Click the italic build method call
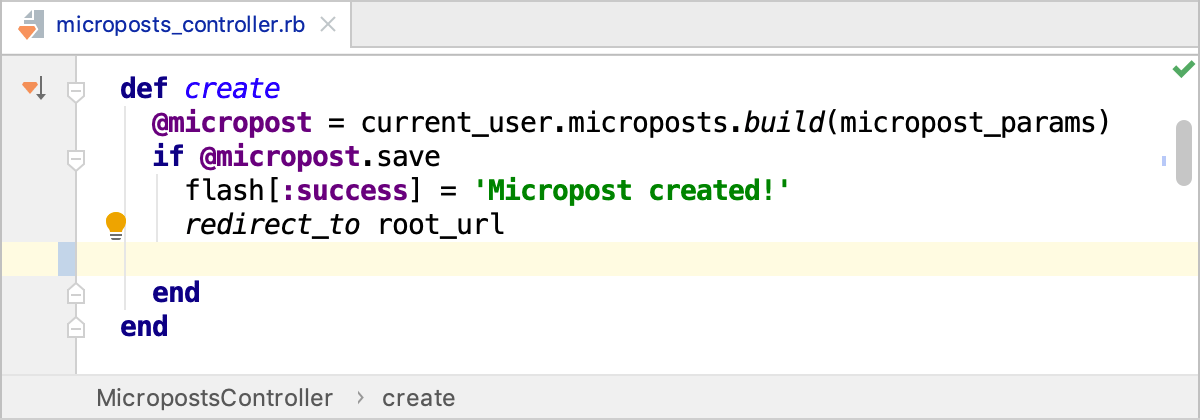 click(785, 123)
